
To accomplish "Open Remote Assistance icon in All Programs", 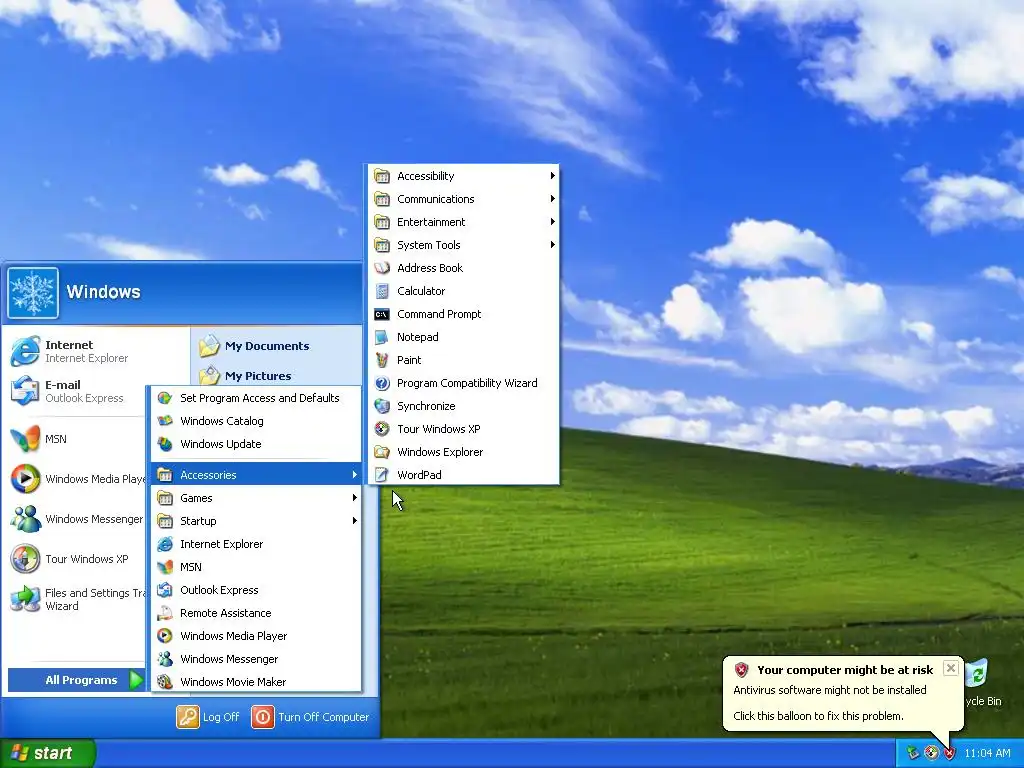I will pyautogui.click(x=165, y=613).
